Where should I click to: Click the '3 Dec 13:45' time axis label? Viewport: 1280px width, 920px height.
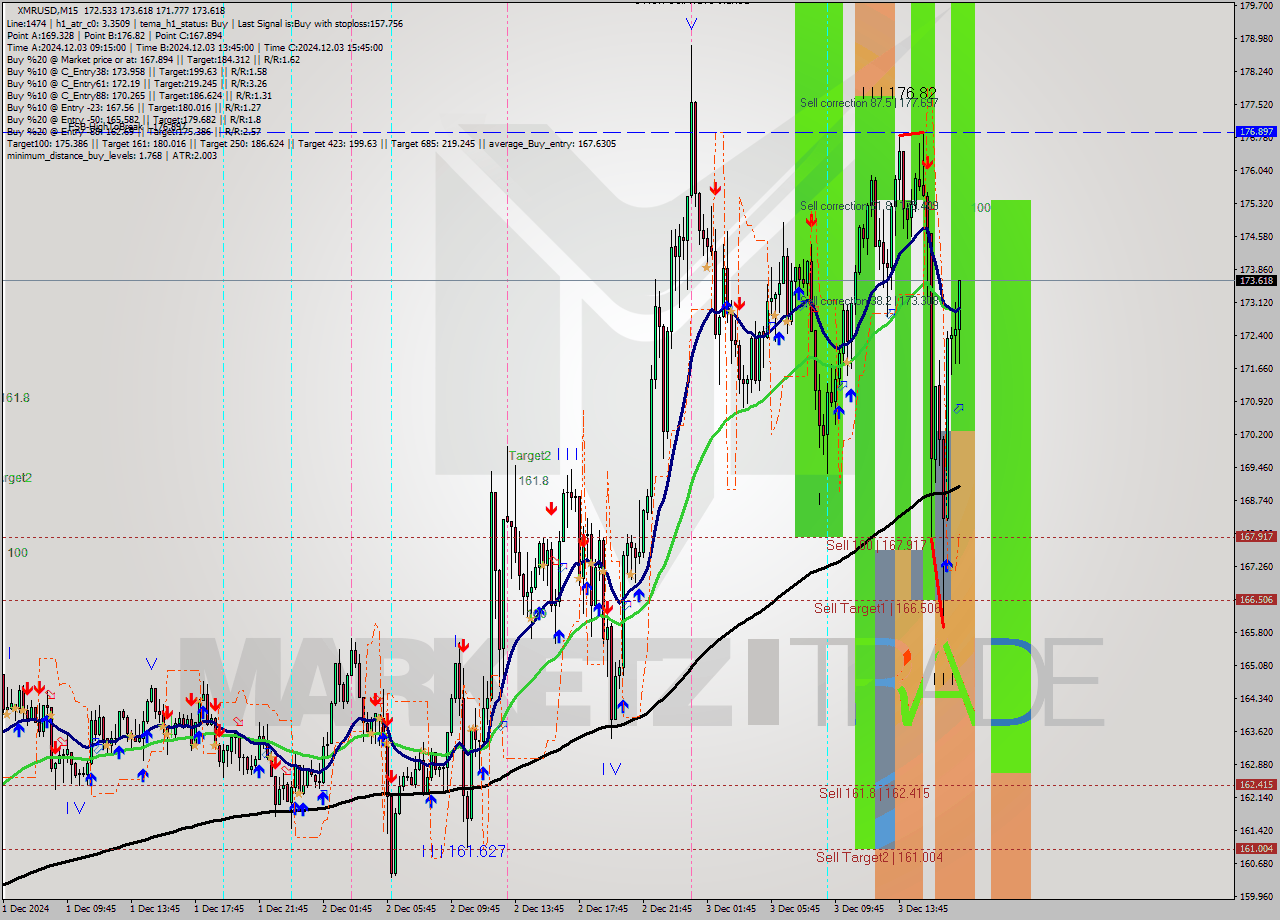[x=922, y=909]
